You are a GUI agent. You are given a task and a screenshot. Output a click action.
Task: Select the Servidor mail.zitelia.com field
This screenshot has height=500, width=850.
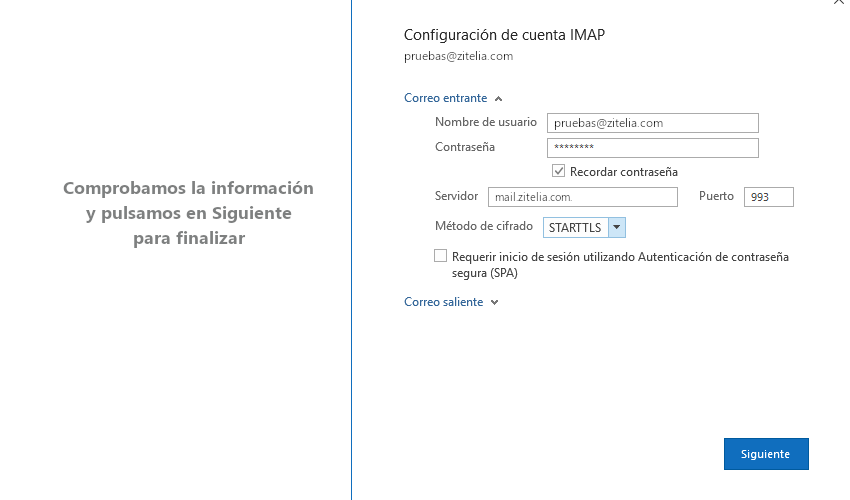coord(582,197)
